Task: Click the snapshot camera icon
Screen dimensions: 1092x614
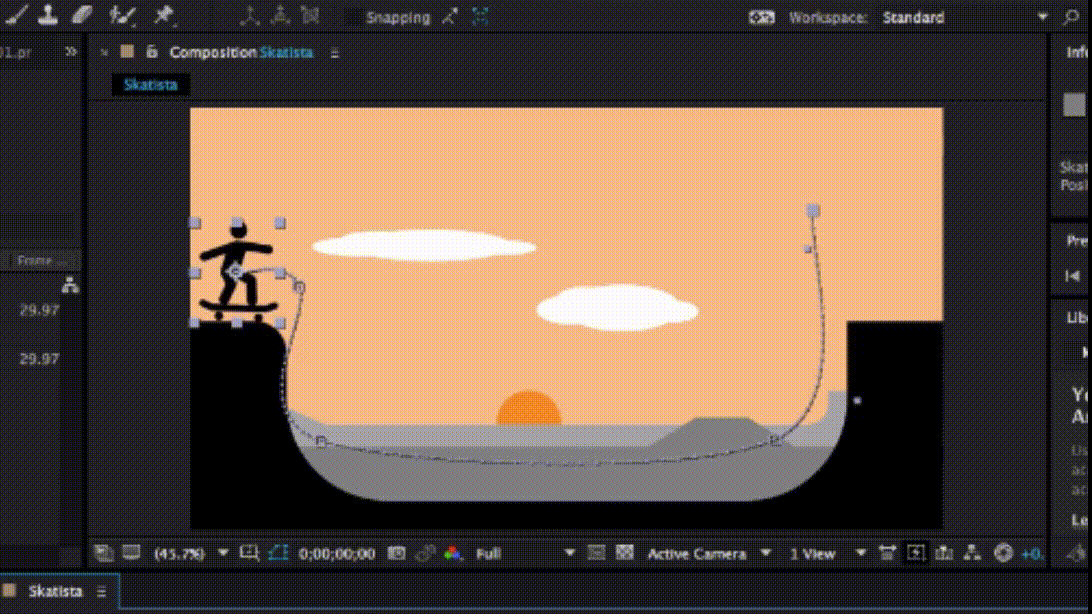Action: pos(397,553)
